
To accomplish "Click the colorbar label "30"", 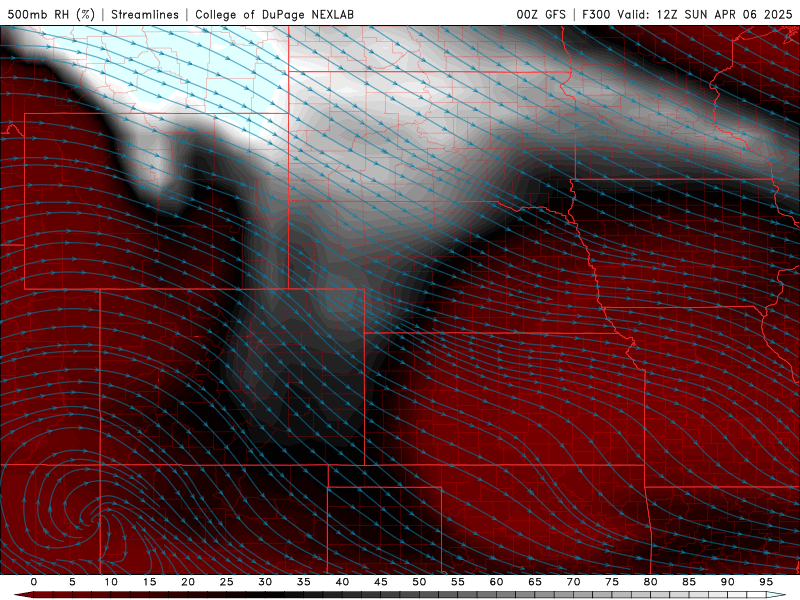I will pos(265,582).
